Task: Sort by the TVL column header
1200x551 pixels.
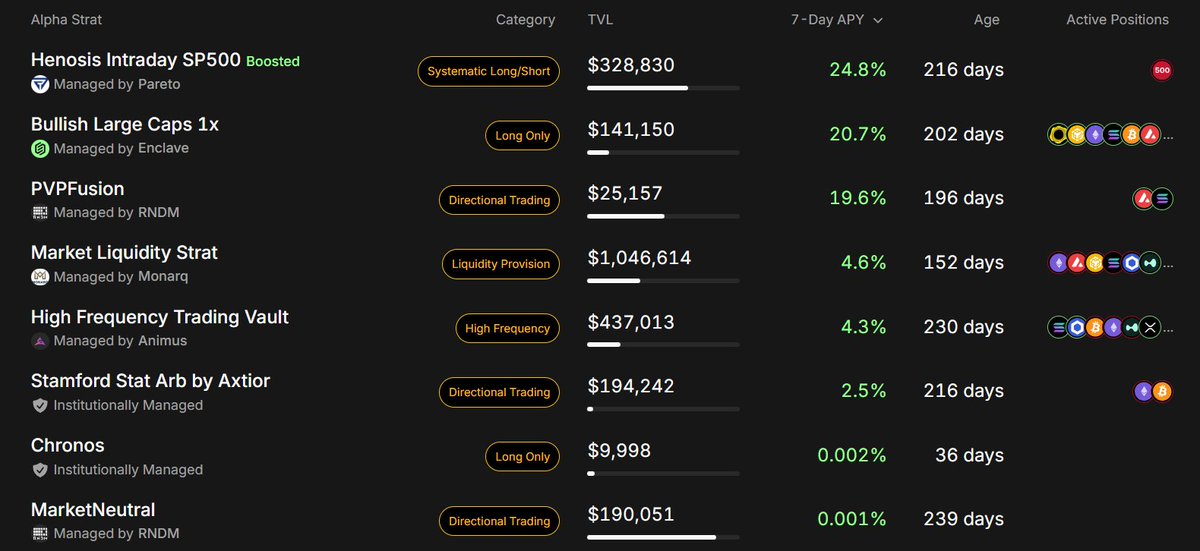Action: (x=601, y=19)
